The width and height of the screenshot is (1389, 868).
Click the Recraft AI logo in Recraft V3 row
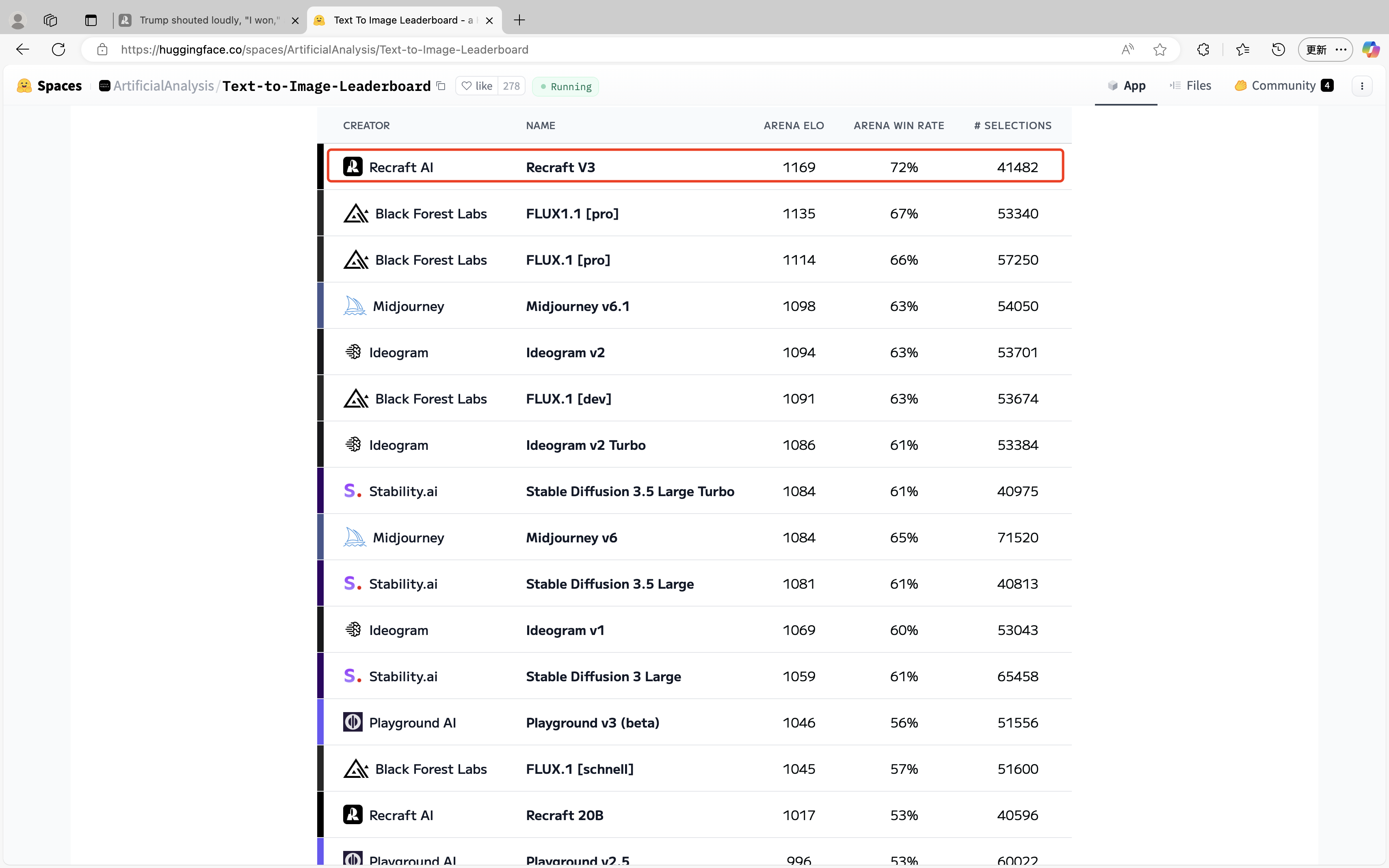(x=353, y=166)
